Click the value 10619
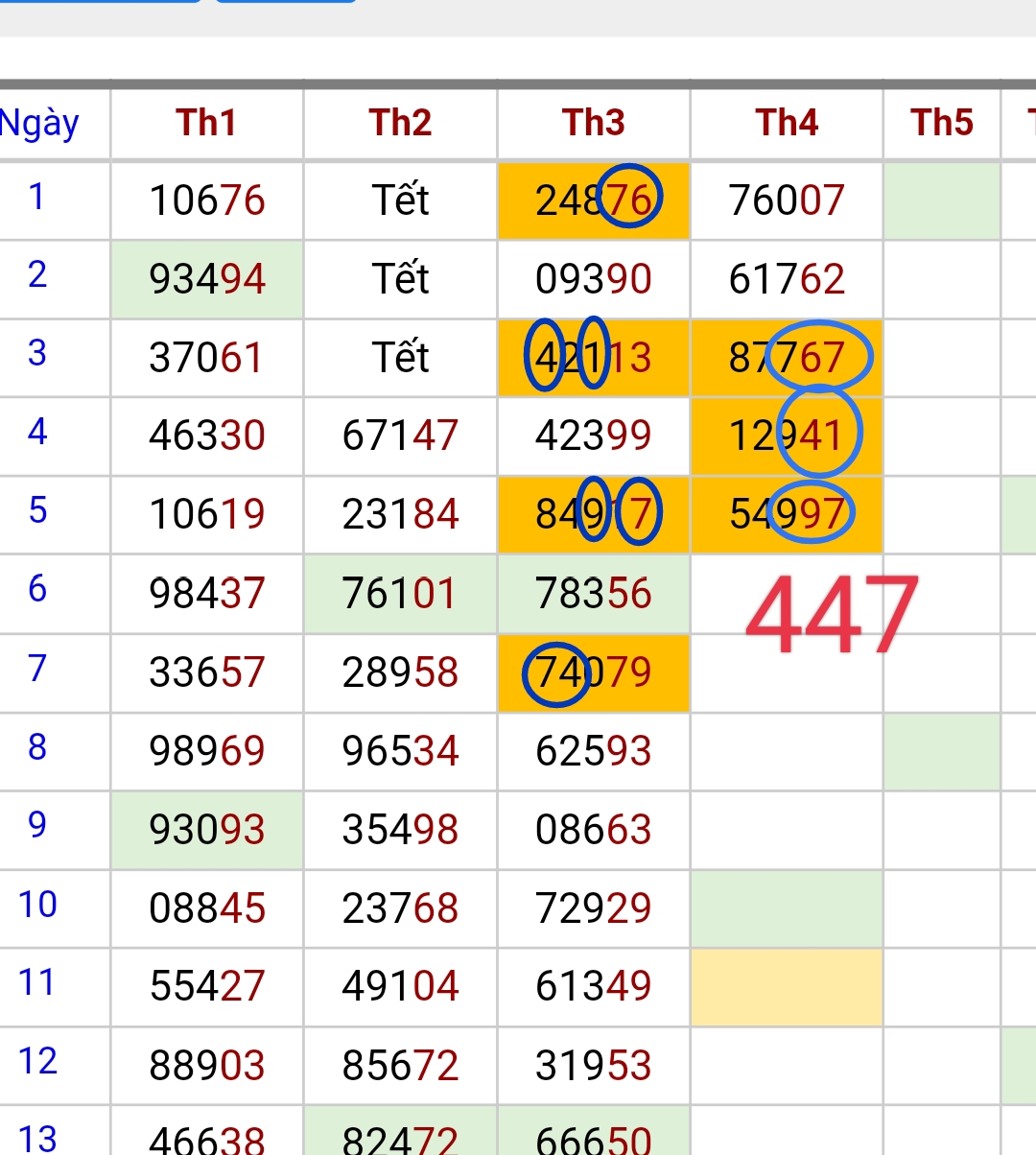The image size is (1036, 1155). pos(207,515)
